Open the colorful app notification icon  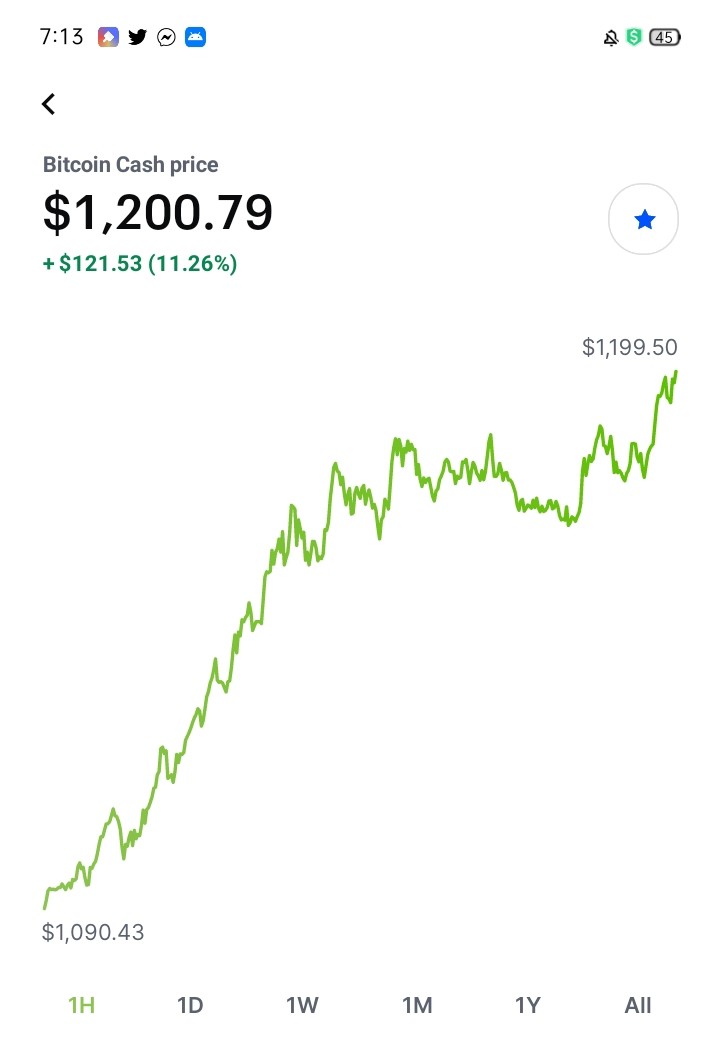click(x=108, y=37)
